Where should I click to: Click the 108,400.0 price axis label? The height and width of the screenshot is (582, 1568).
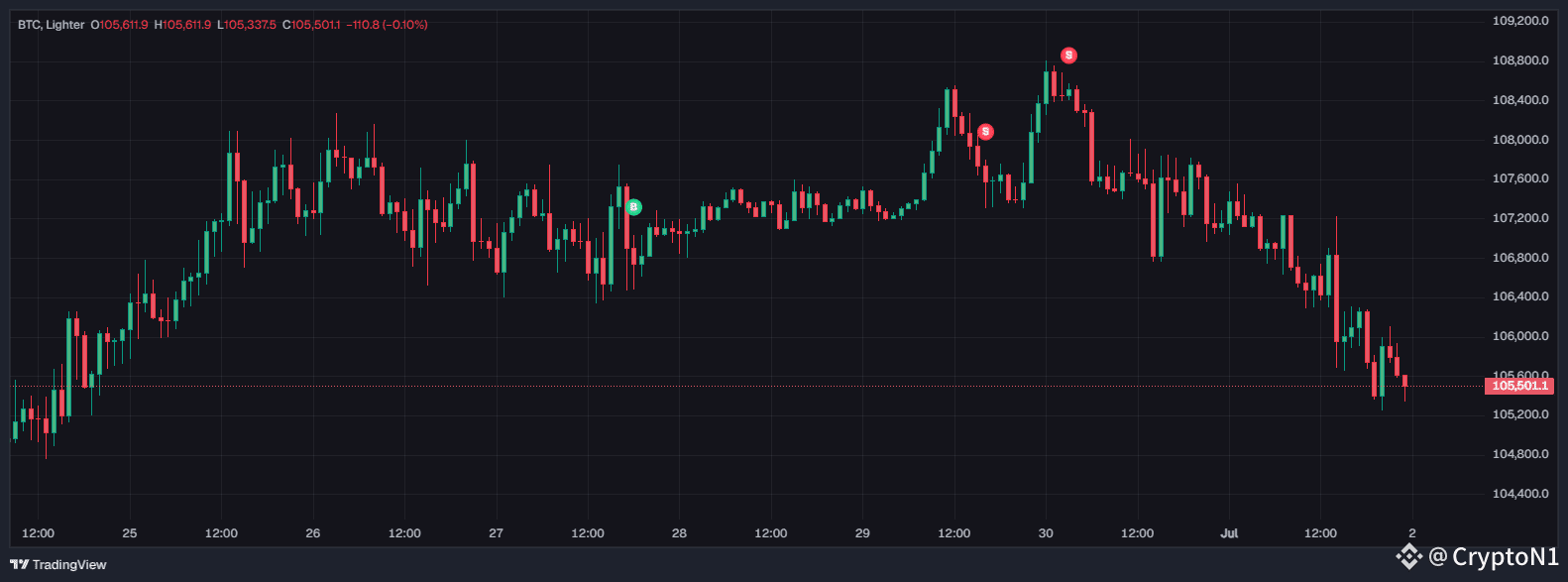tap(1520, 100)
